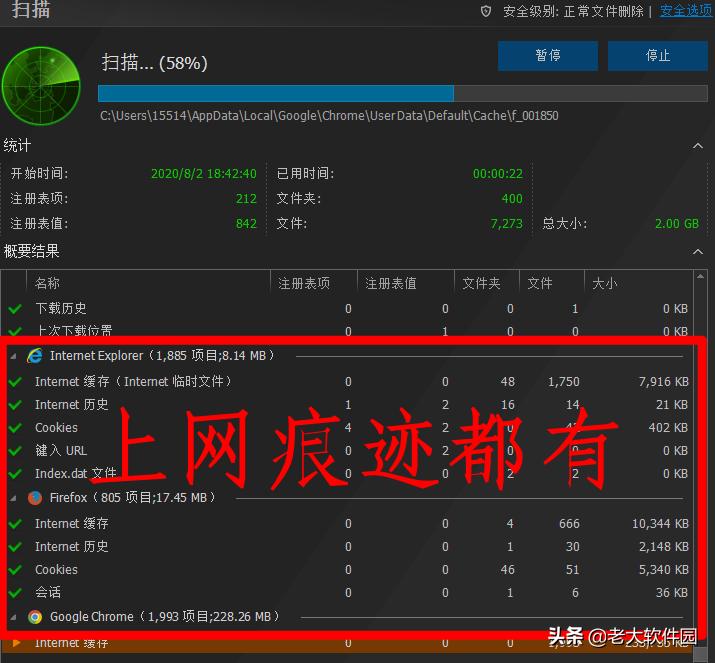This screenshot has width=715, height=663.
Task: Sort by the 大小 column header
Action: tap(605, 283)
